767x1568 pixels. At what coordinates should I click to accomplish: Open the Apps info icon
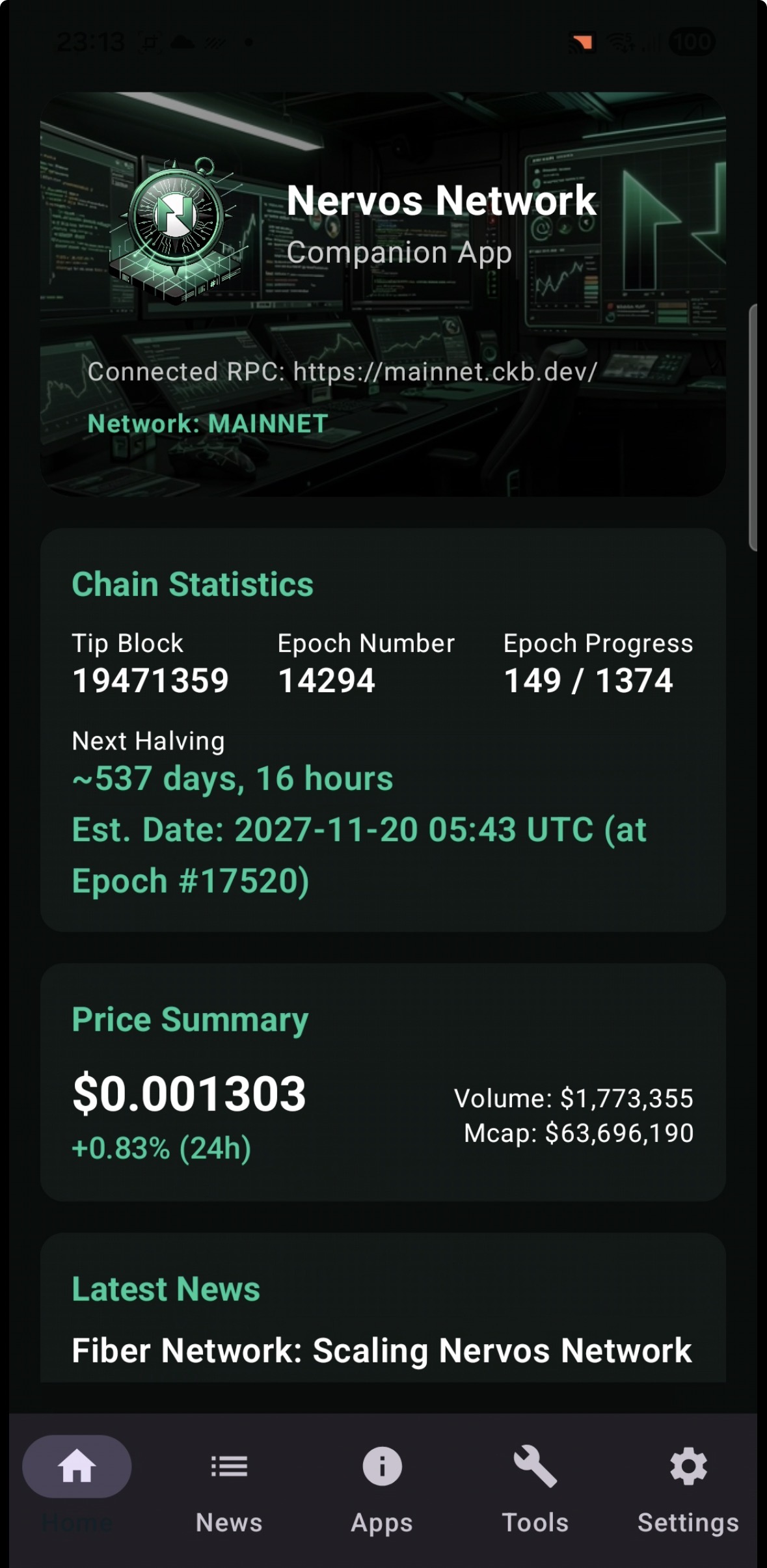click(x=382, y=1467)
